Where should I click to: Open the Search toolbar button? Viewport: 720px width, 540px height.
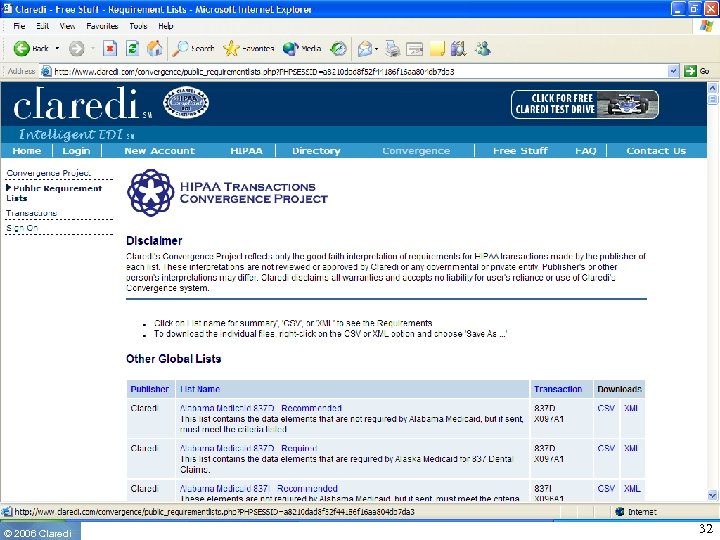pos(193,48)
